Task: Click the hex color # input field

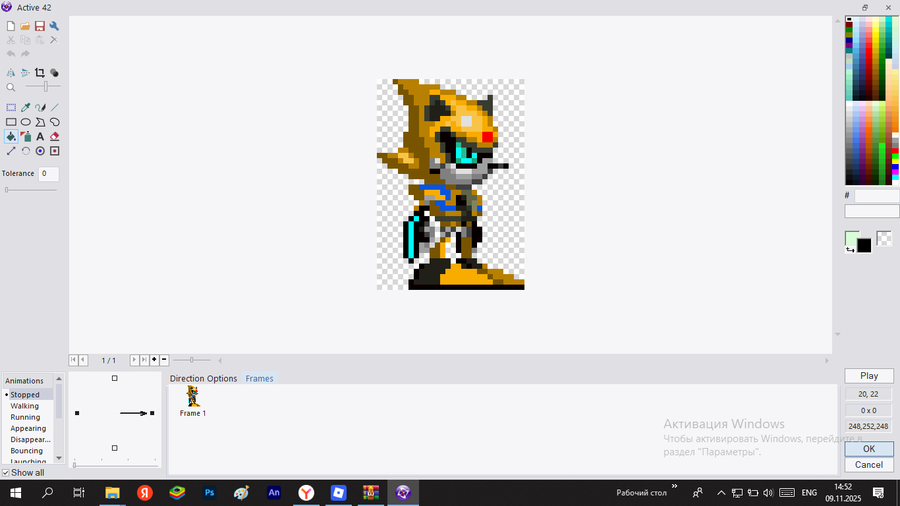Action: pos(876,196)
